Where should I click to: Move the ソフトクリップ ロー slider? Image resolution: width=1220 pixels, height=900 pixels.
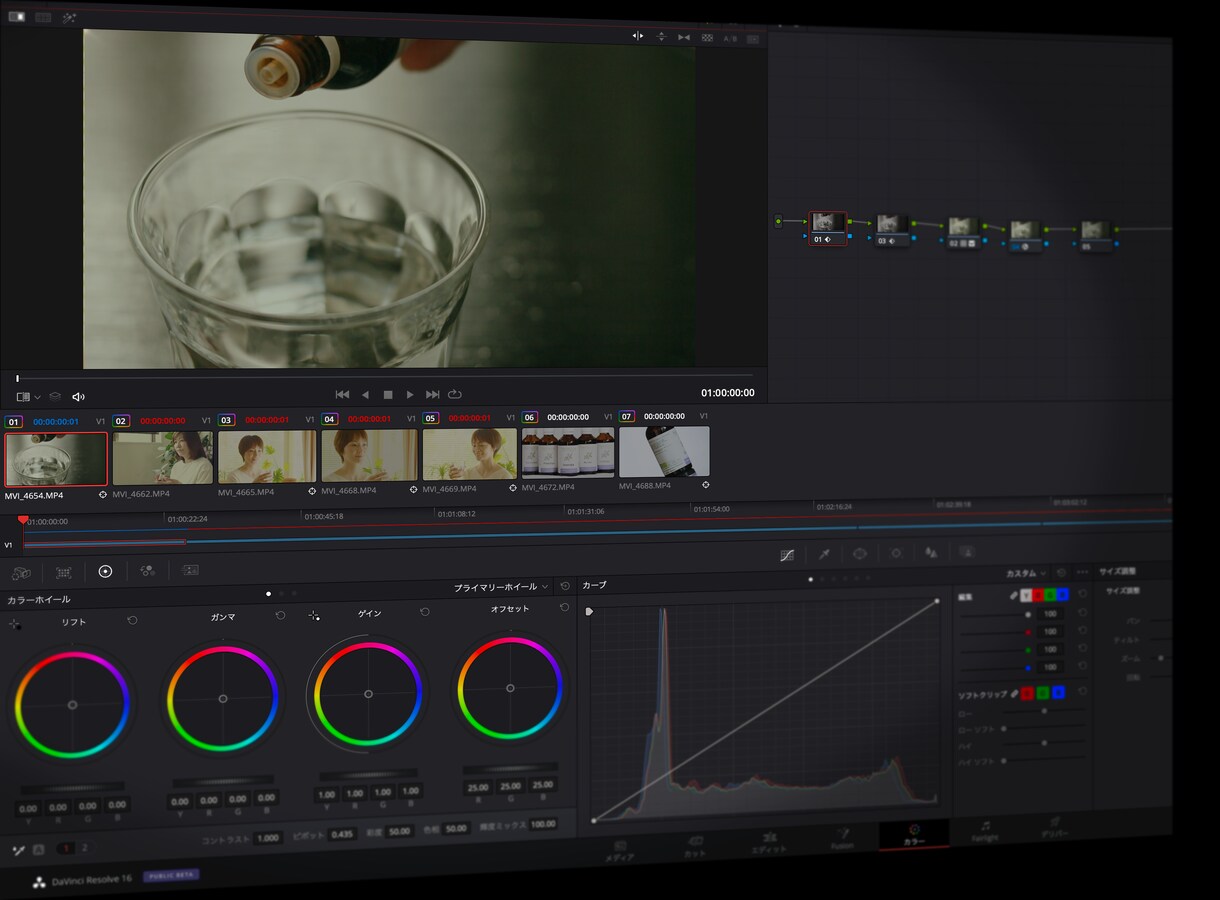click(1043, 711)
